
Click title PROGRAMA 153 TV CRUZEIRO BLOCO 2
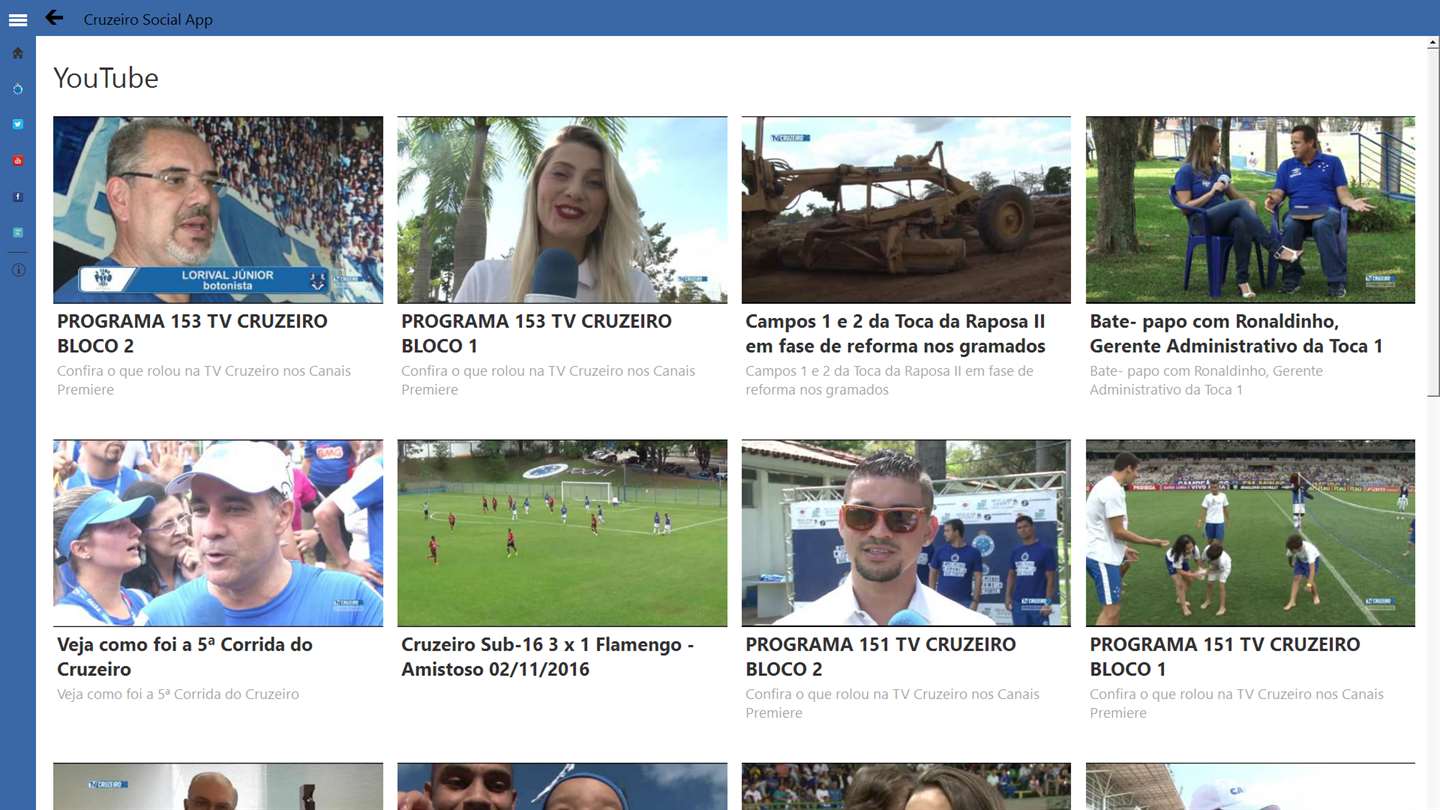coord(192,334)
